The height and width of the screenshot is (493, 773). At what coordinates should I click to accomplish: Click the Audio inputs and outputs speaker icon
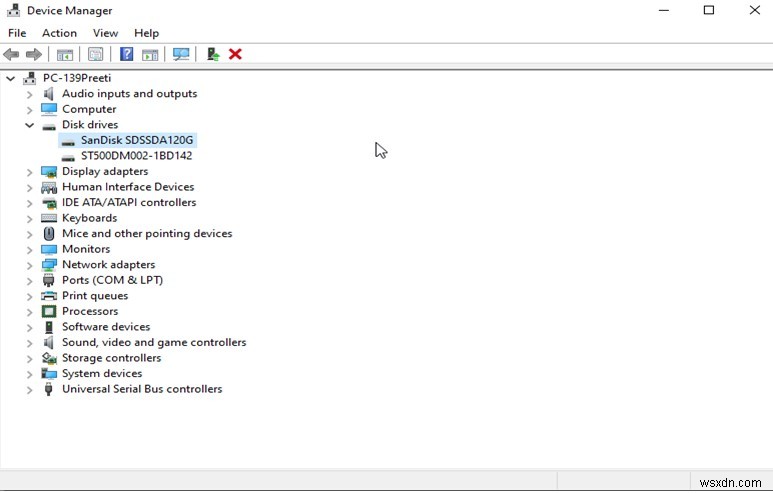click(x=48, y=94)
